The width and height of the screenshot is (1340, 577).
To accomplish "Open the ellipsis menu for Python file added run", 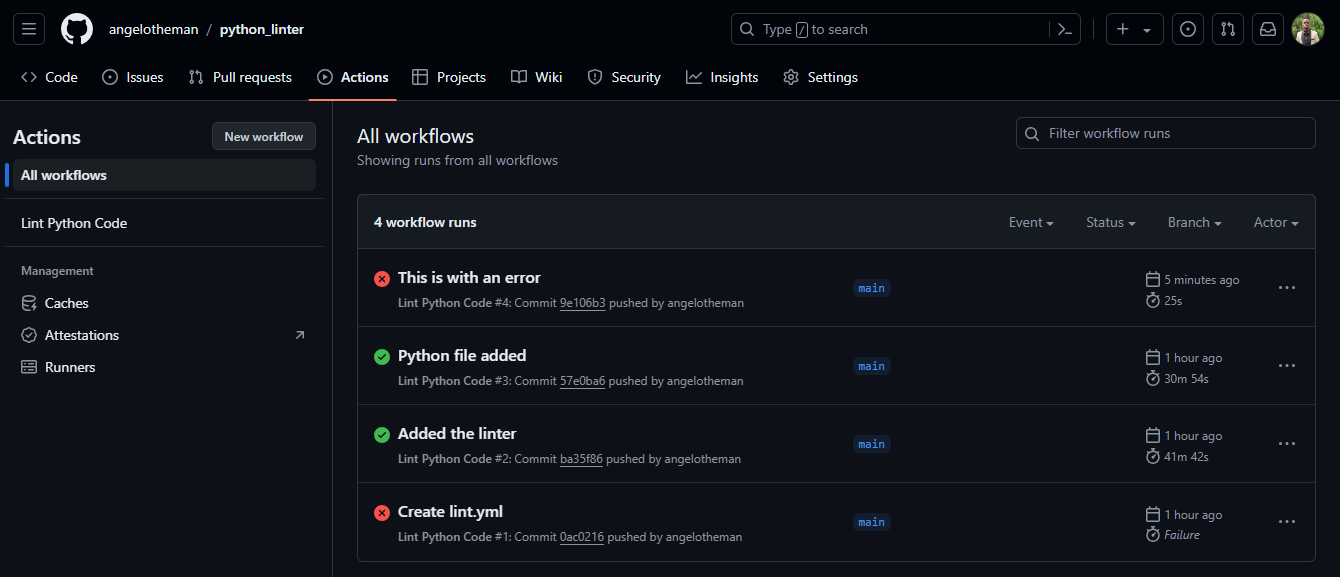I will 1286,365.
